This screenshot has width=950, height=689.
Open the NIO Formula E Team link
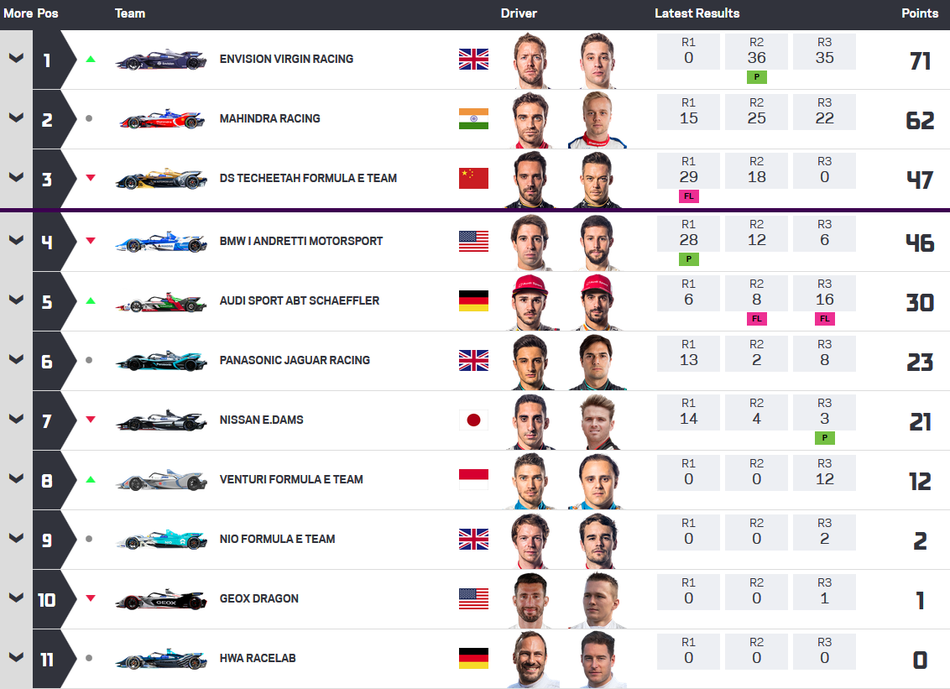tap(277, 539)
